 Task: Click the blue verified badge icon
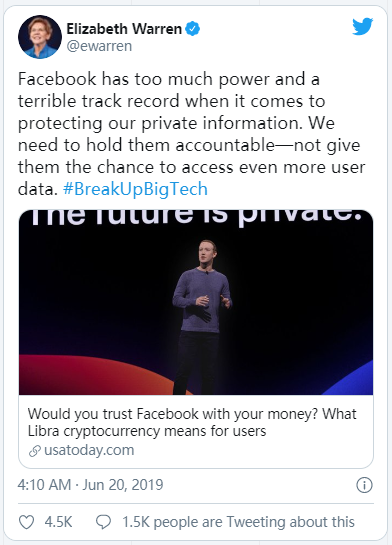(193, 29)
